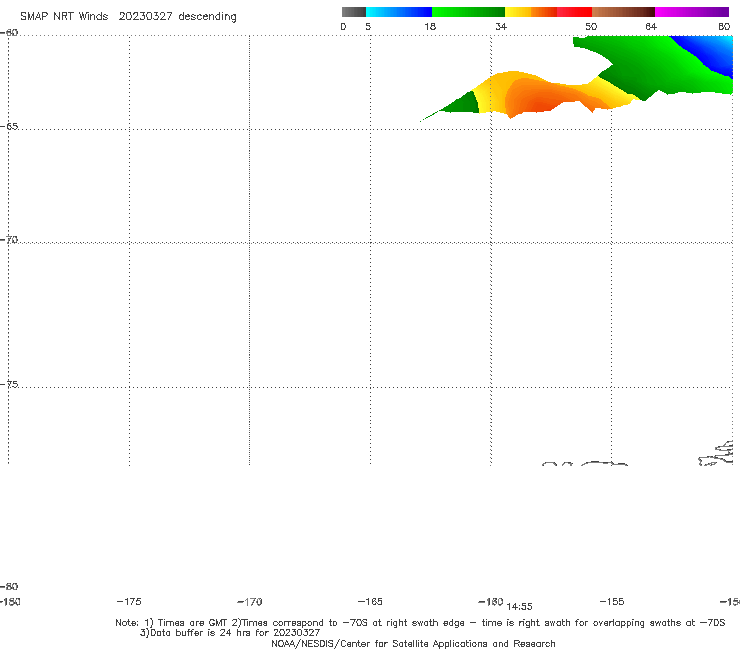The image size is (740, 650).
Task: Pick the gray 0–5 segment of the color bar
Action: pos(353,12)
